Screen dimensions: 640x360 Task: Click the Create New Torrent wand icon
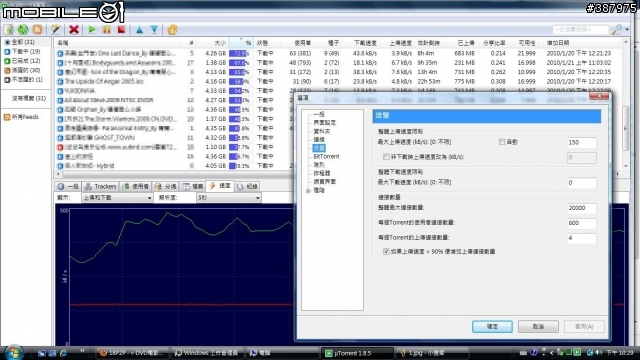(56, 29)
